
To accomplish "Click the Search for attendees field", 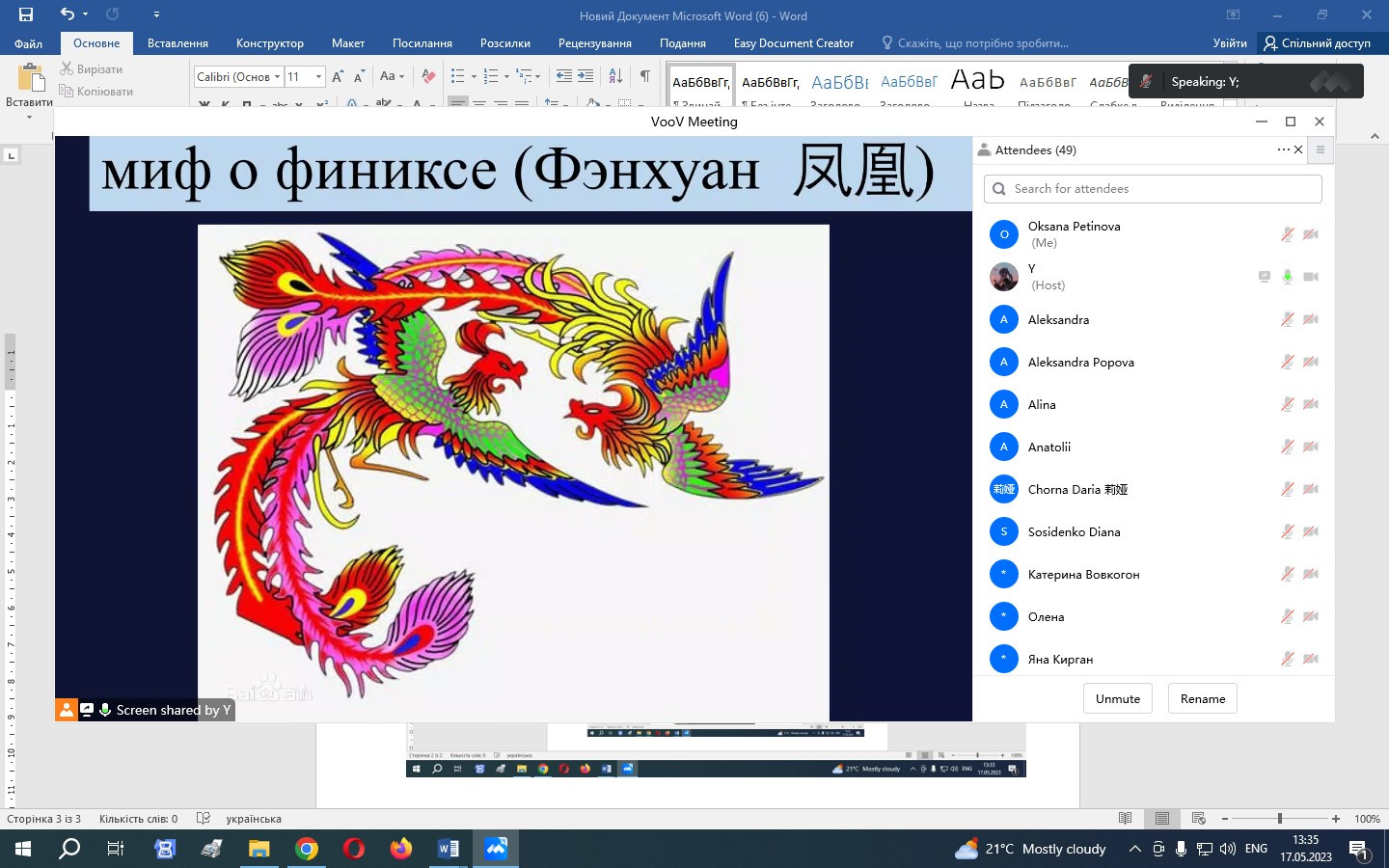I will click(x=1153, y=189).
